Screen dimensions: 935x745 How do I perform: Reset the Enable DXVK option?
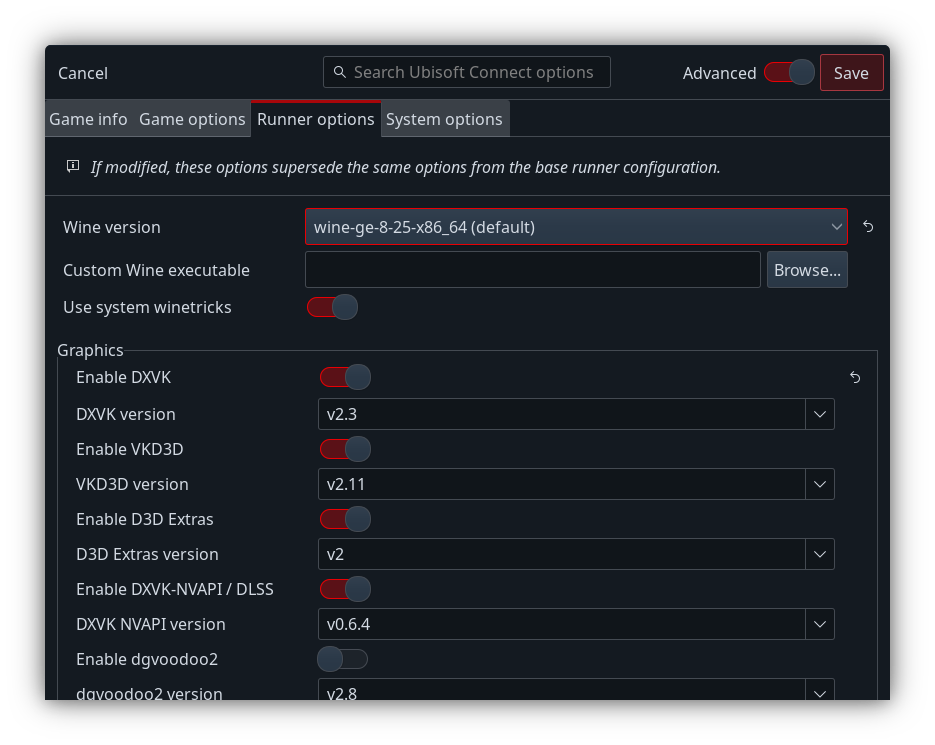(855, 377)
